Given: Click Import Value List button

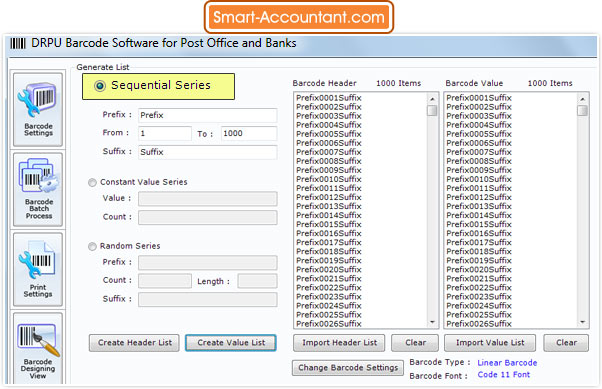Looking at the screenshot, I should pyautogui.click(x=490, y=343).
